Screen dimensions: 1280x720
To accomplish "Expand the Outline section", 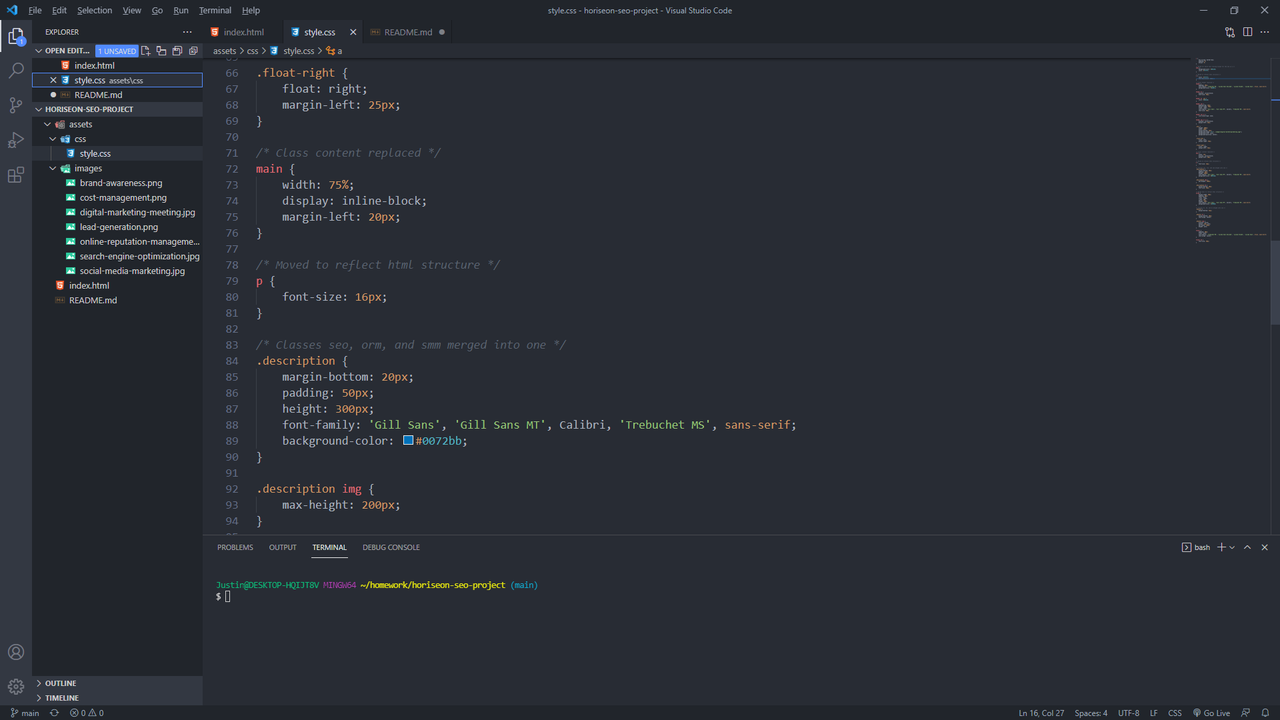I will pyautogui.click(x=60, y=684).
